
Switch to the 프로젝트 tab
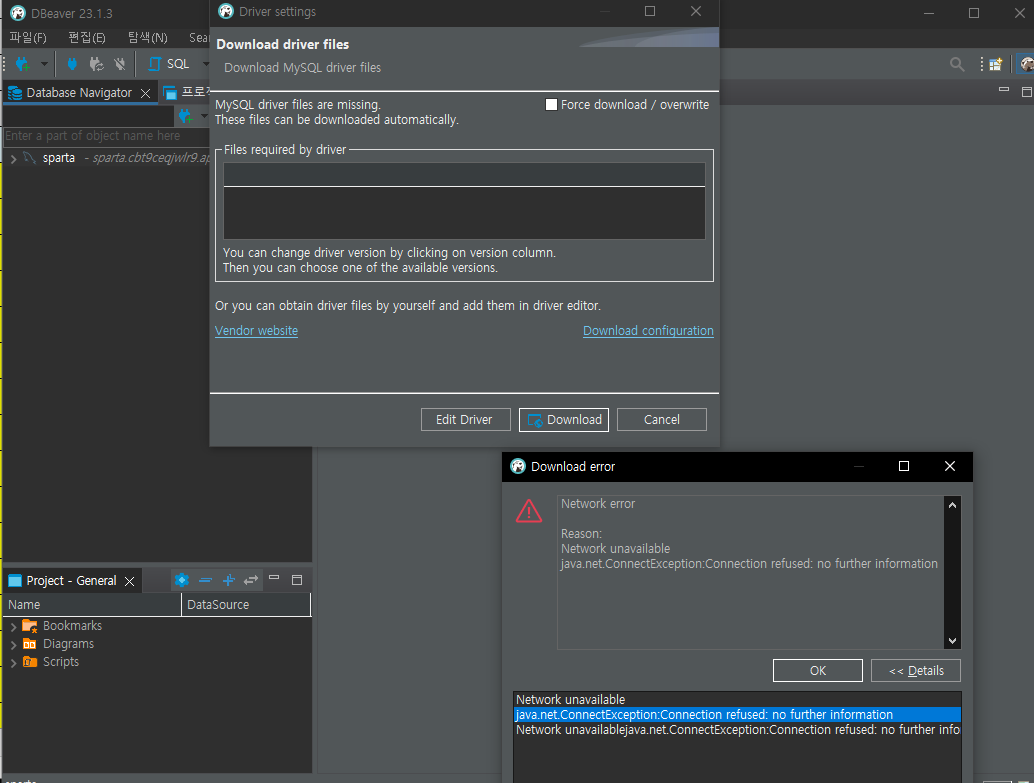[188, 93]
